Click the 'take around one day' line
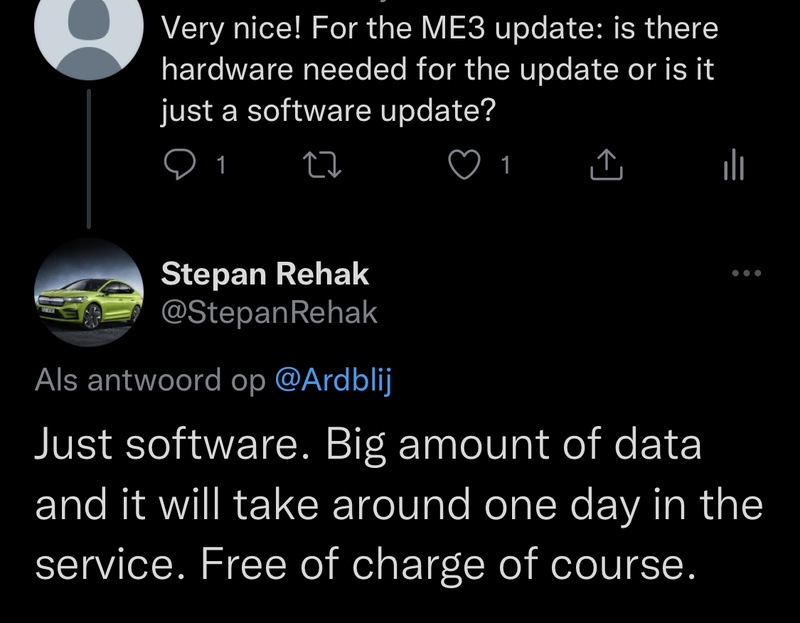800x623 pixels. 398,505
